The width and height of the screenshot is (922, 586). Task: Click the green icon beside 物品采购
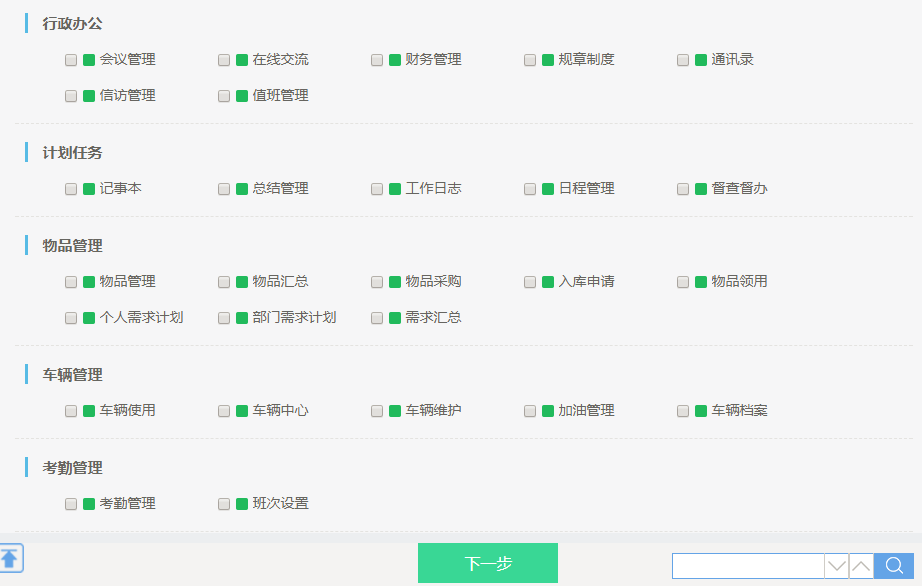pos(395,282)
